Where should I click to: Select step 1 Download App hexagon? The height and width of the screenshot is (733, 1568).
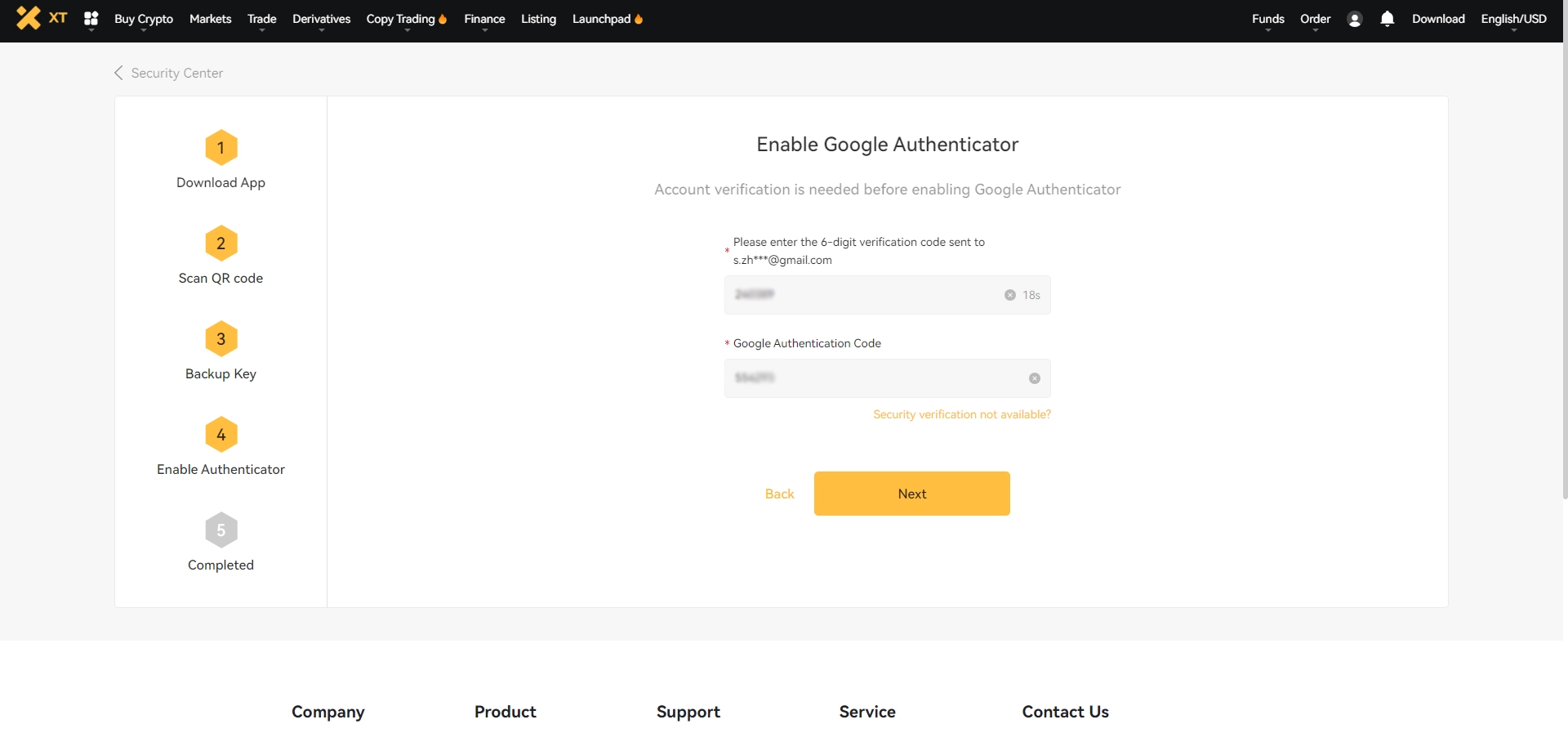click(x=221, y=148)
